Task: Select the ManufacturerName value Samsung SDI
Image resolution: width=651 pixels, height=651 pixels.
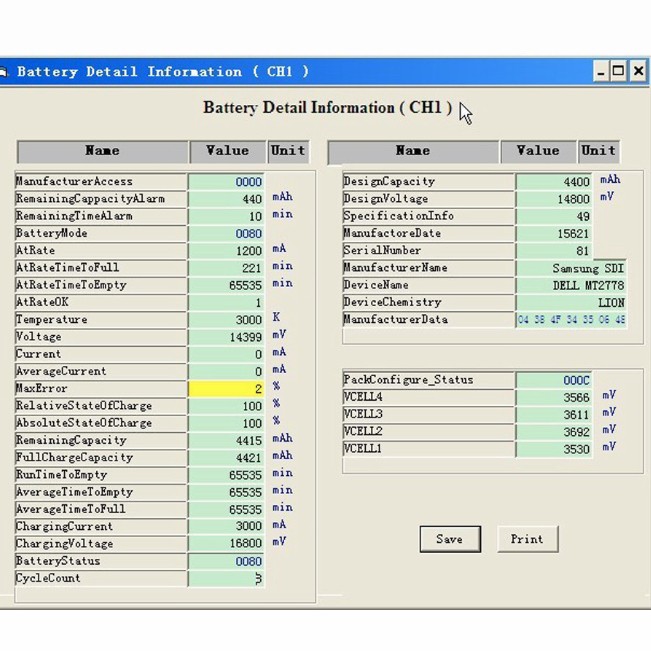Action: point(571,268)
